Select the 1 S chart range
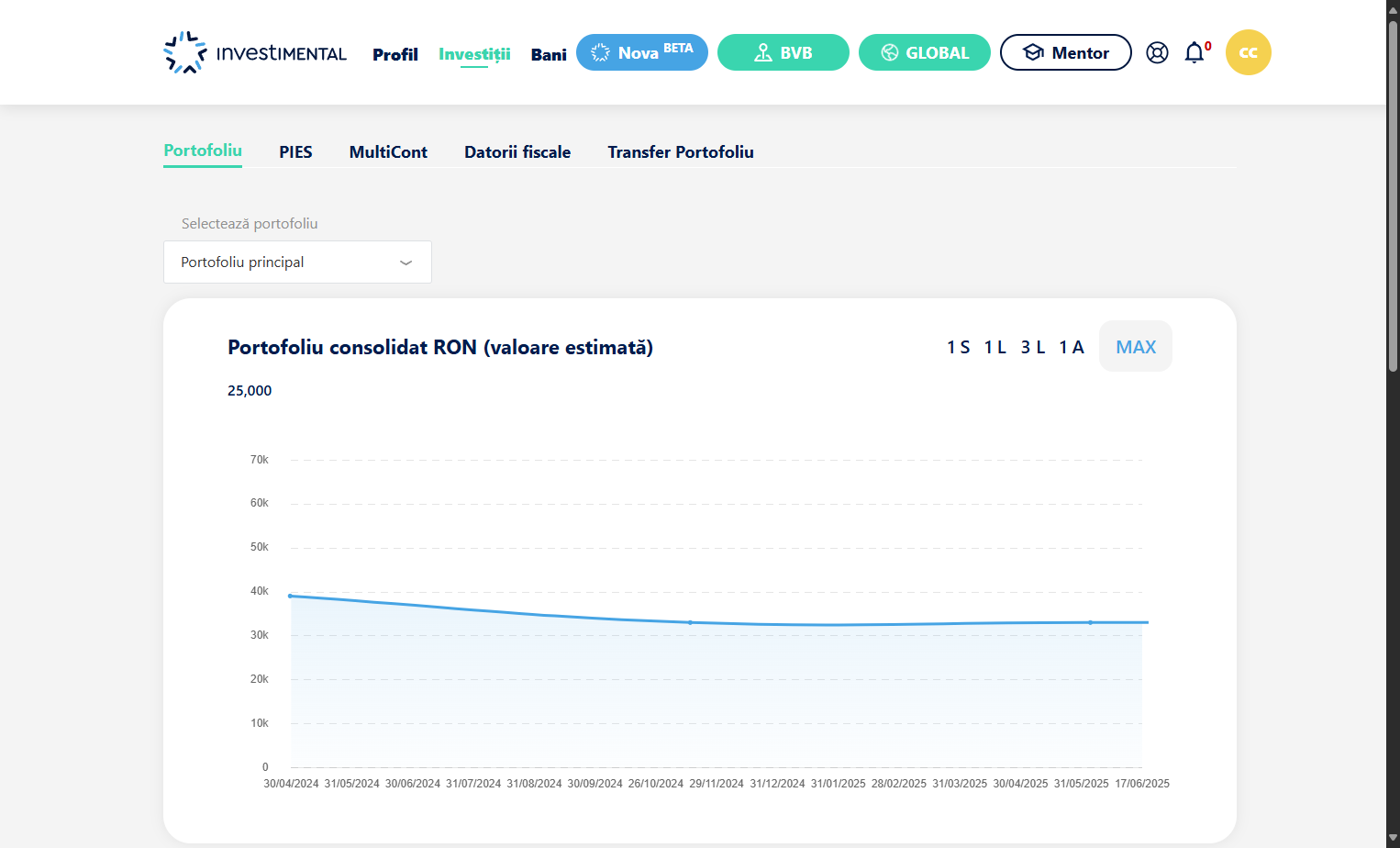The image size is (1400, 848). pos(959,347)
